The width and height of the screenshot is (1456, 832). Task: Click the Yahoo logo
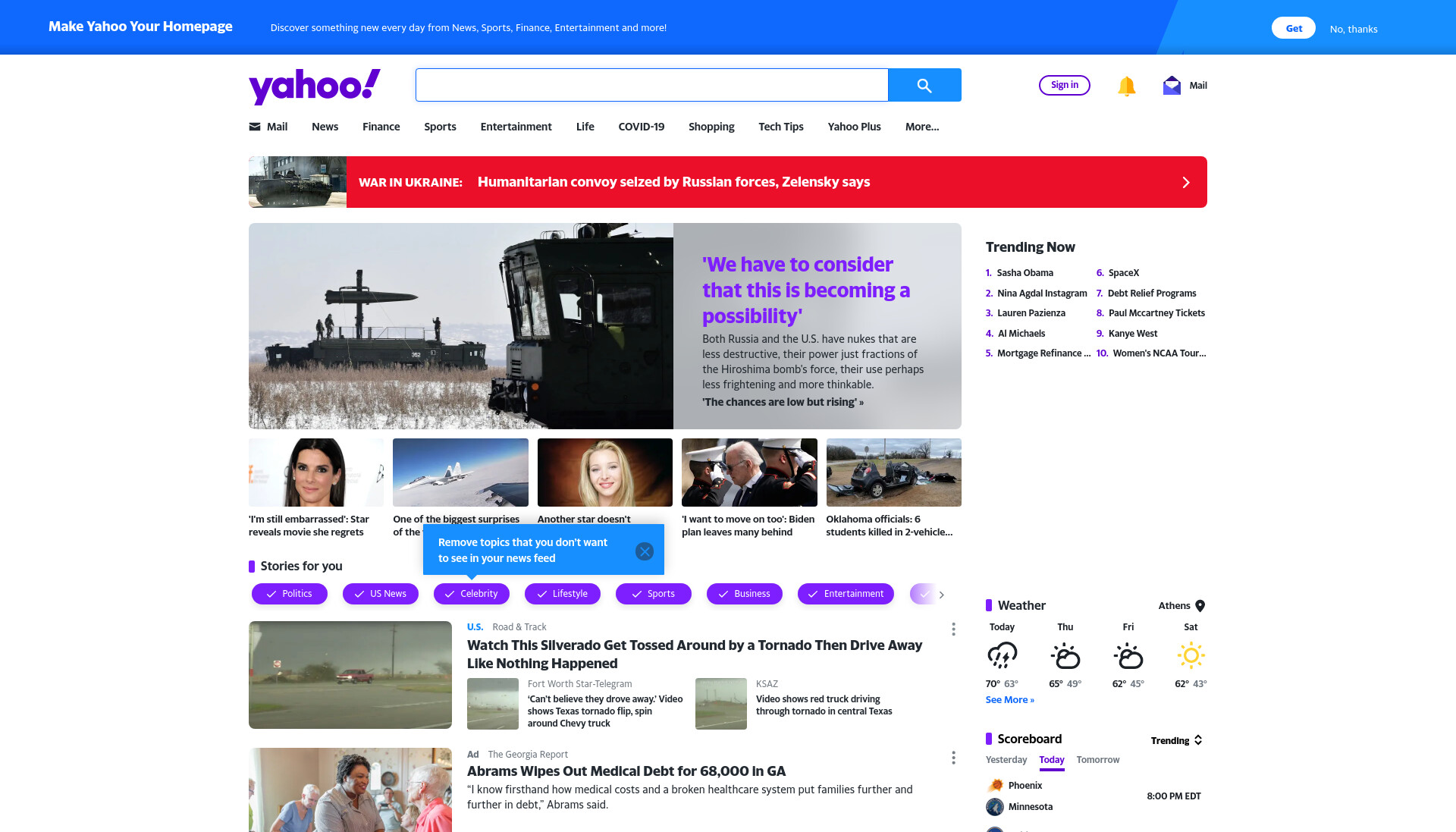coord(314,86)
